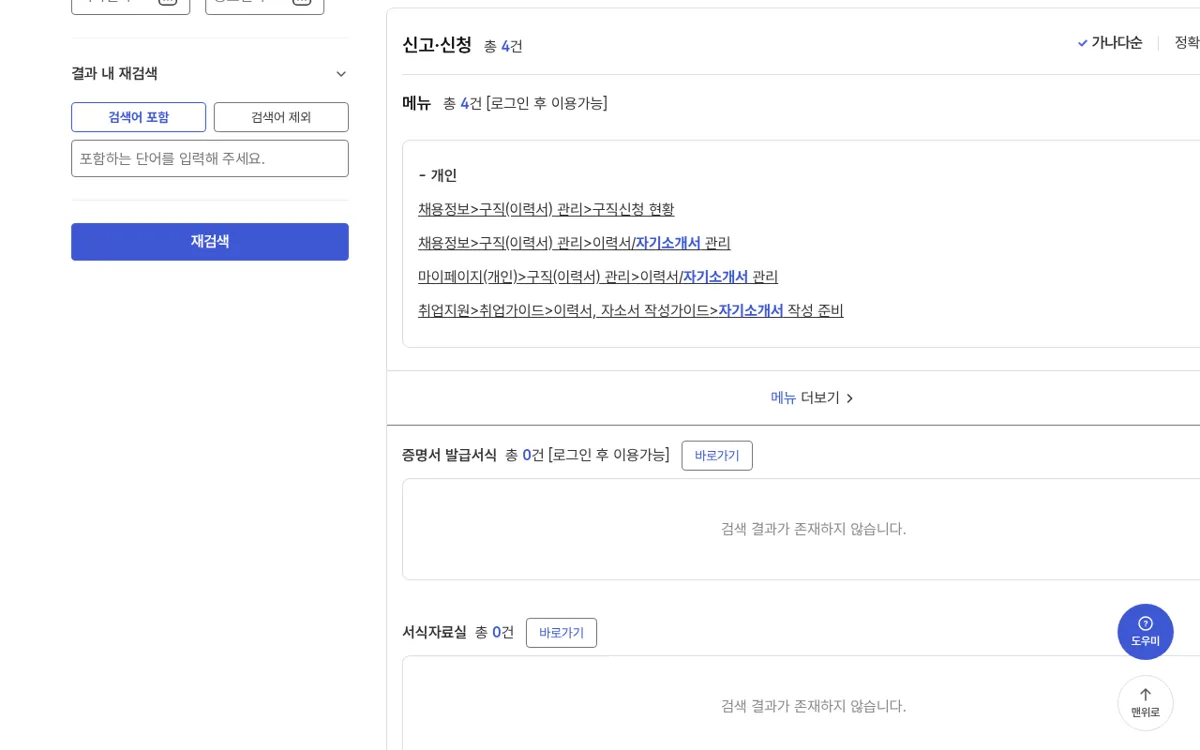Click the - 개인 category label

[437, 175]
